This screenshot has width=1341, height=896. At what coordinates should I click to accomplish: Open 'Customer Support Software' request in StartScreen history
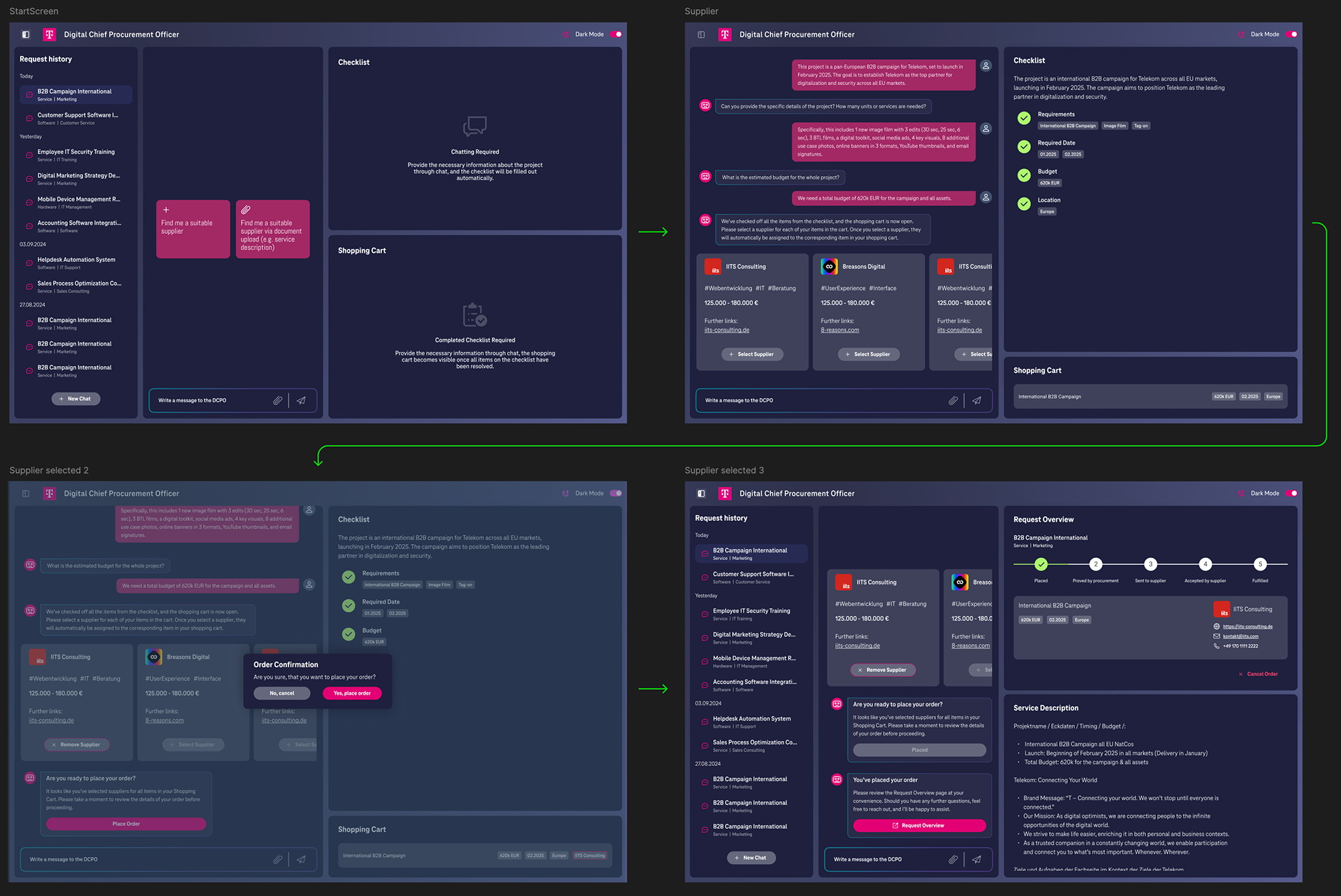(77, 118)
